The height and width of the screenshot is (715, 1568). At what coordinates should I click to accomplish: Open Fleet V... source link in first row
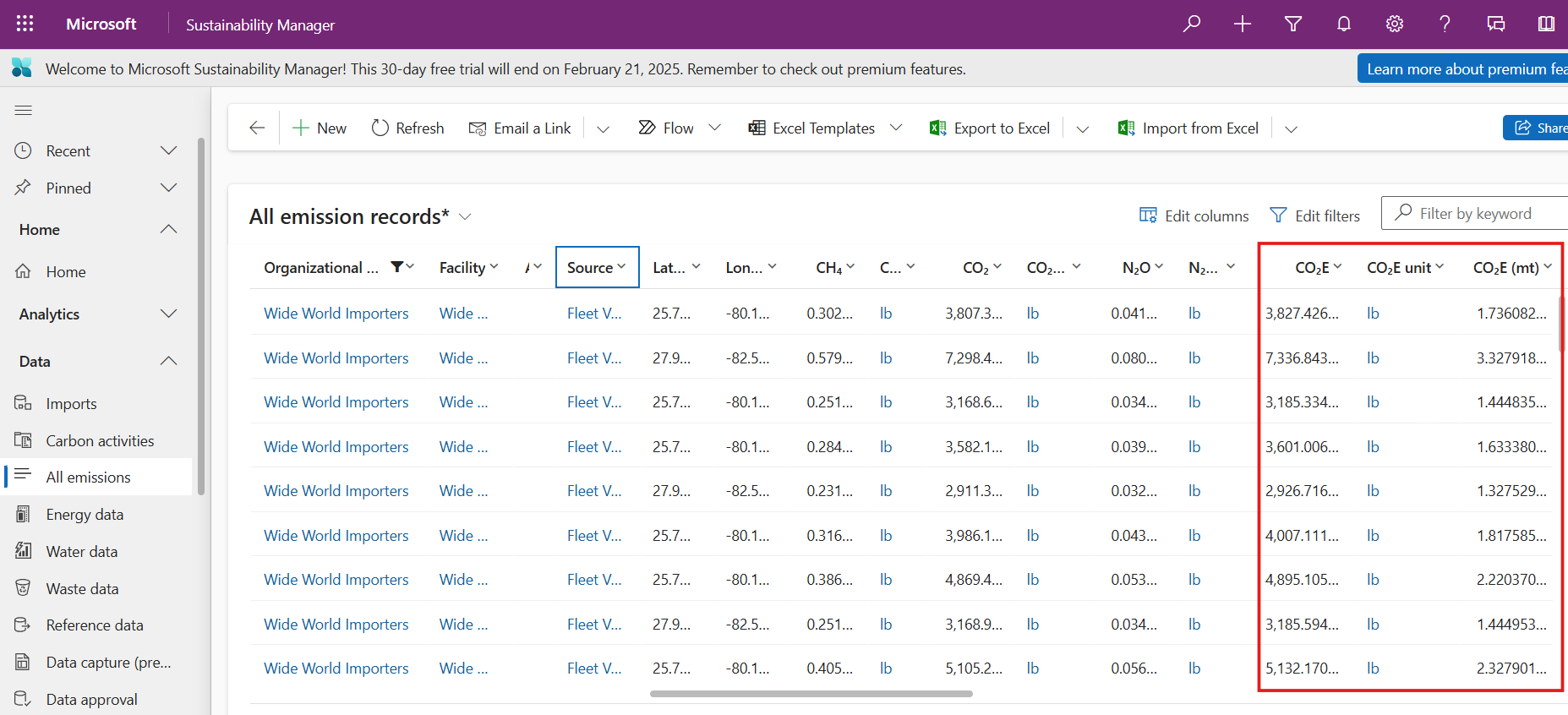[594, 313]
